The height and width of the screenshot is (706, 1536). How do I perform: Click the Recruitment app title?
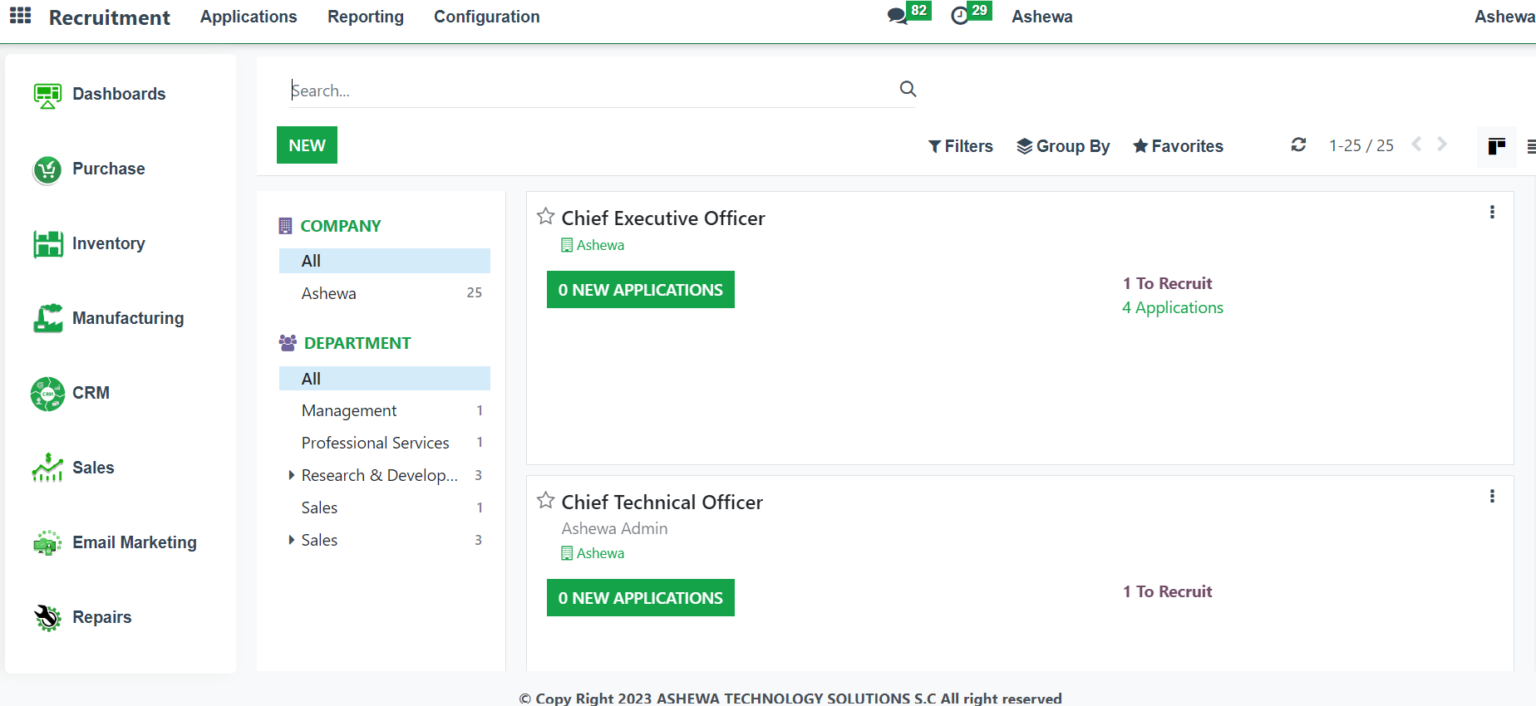coord(110,18)
